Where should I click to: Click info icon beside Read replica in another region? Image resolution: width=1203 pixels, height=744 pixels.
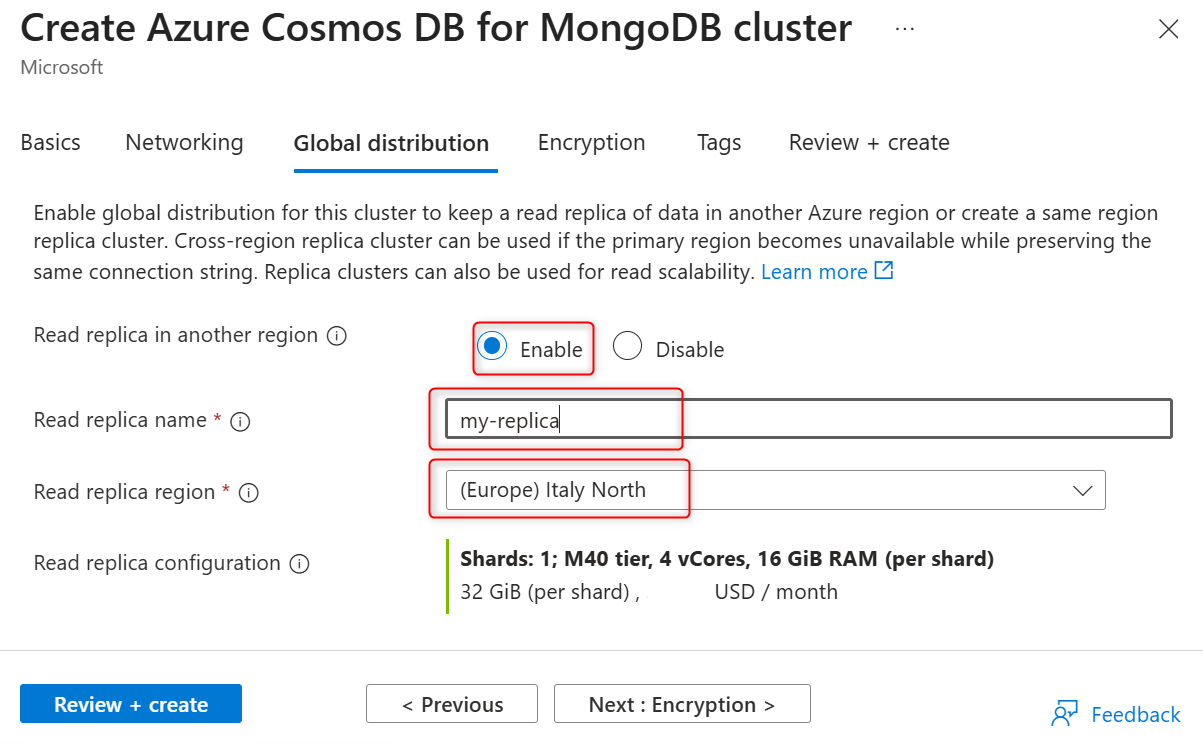click(337, 336)
